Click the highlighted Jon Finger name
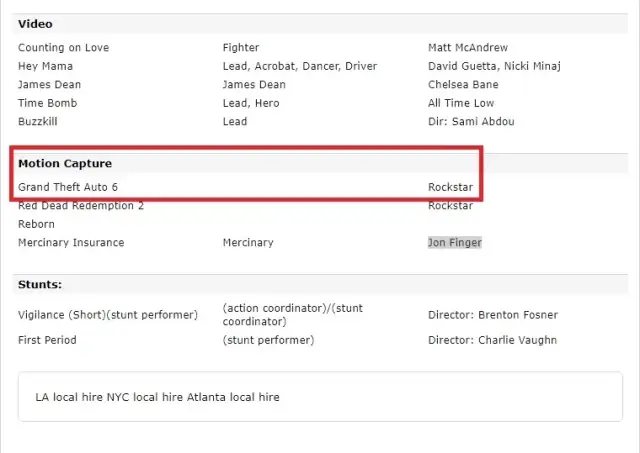640x453 pixels. pos(454,243)
